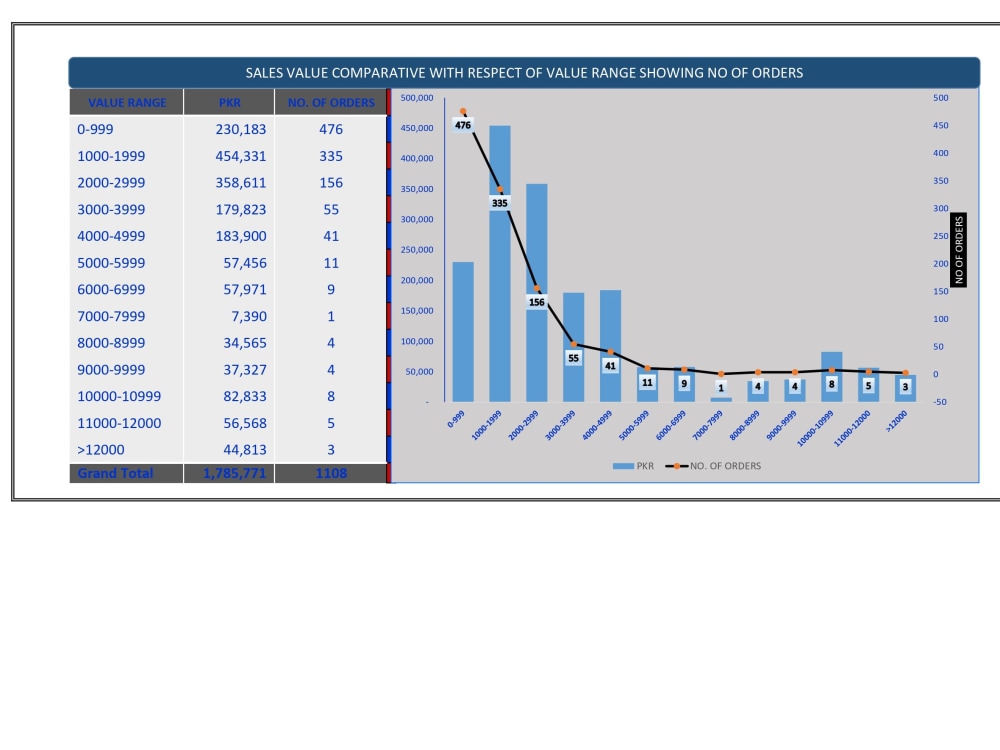Click the blue PKR legend marker
This screenshot has width=1000, height=750.
tap(625, 465)
